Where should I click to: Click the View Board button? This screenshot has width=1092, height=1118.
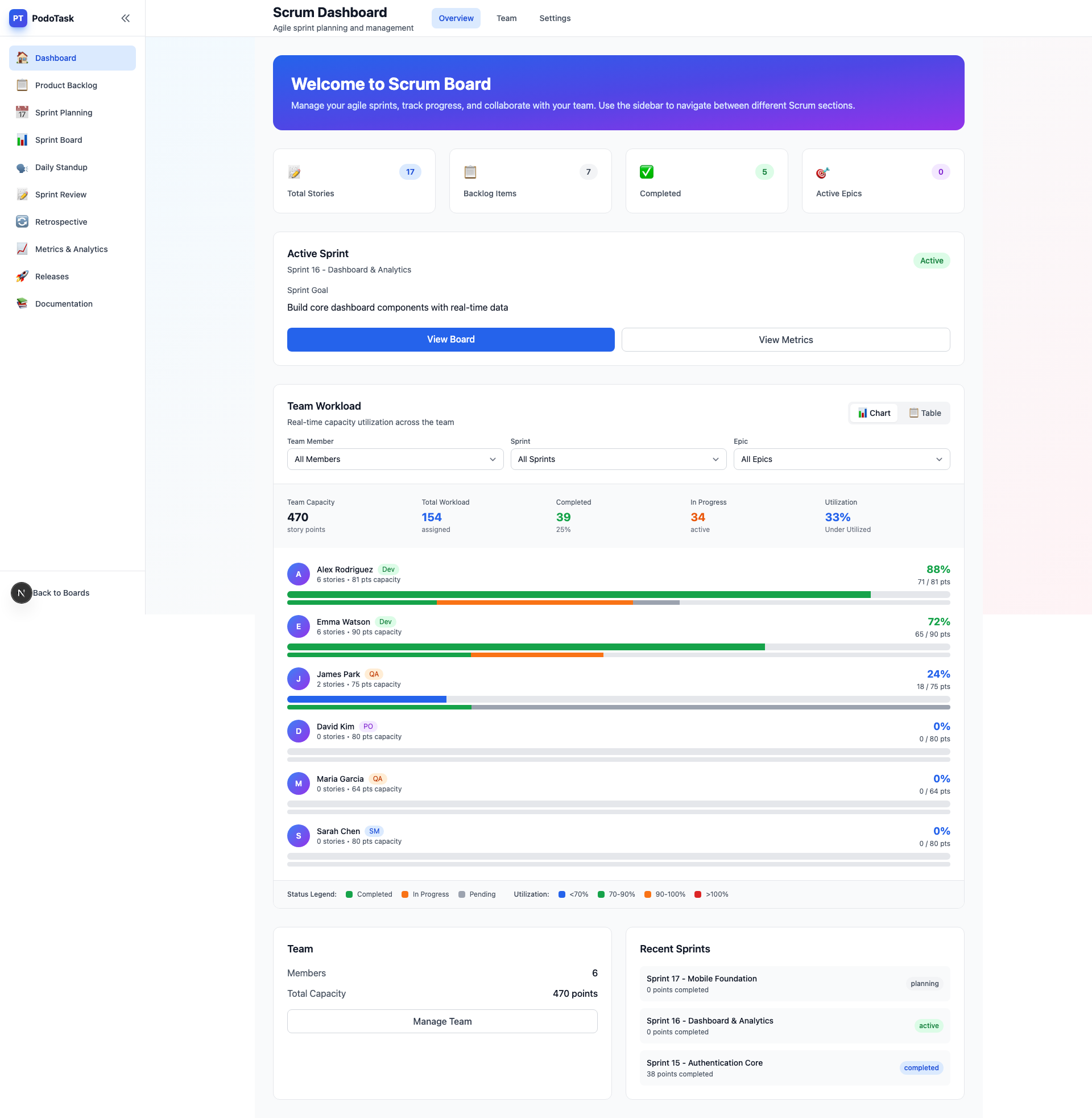(x=450, y=340)
